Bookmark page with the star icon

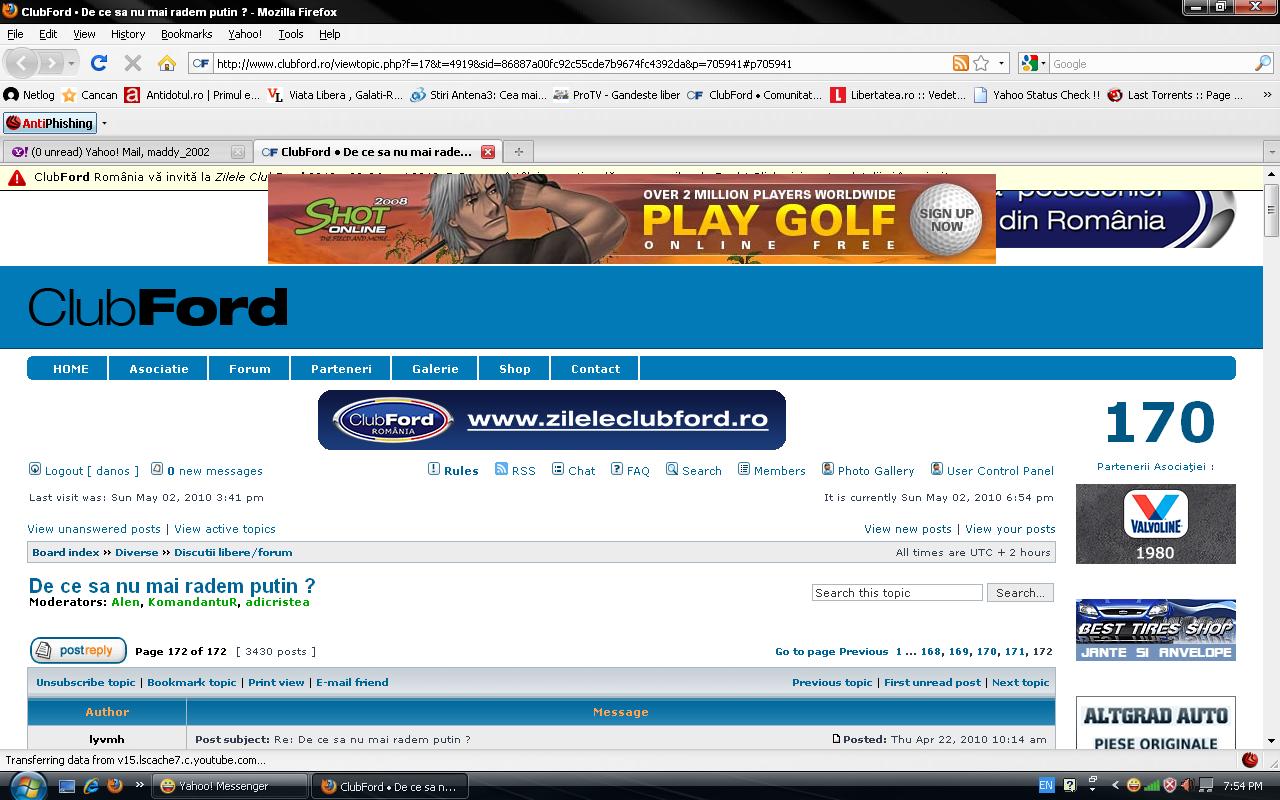pyautogui.click(x=981, y=63)
